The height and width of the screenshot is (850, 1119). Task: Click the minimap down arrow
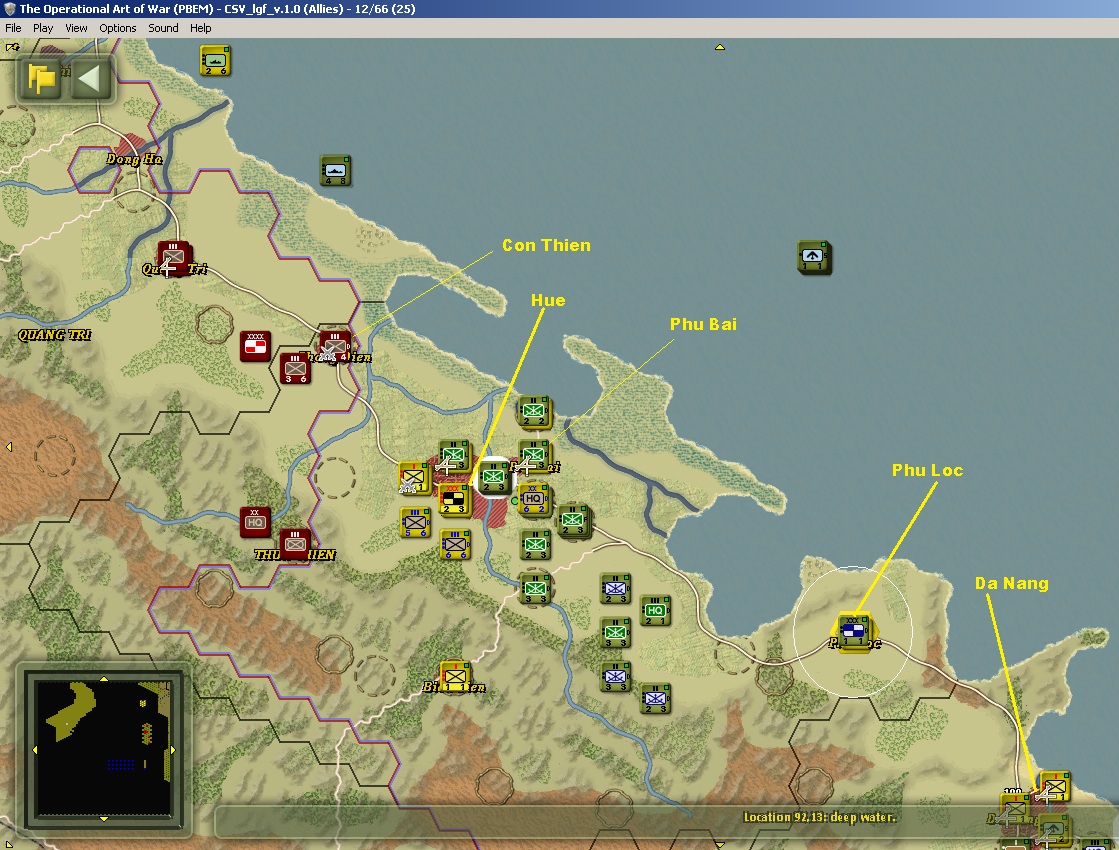pos(104,819)
